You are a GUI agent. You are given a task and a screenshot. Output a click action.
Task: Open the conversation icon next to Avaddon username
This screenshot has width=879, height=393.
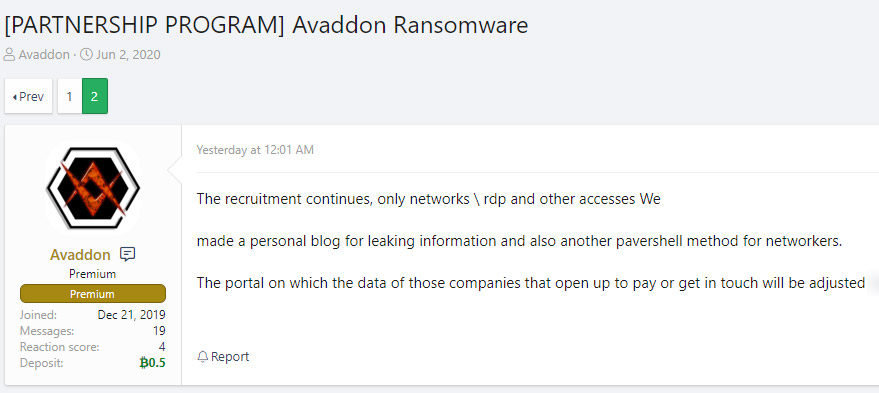pyautogui.click(x=128, y=255)
